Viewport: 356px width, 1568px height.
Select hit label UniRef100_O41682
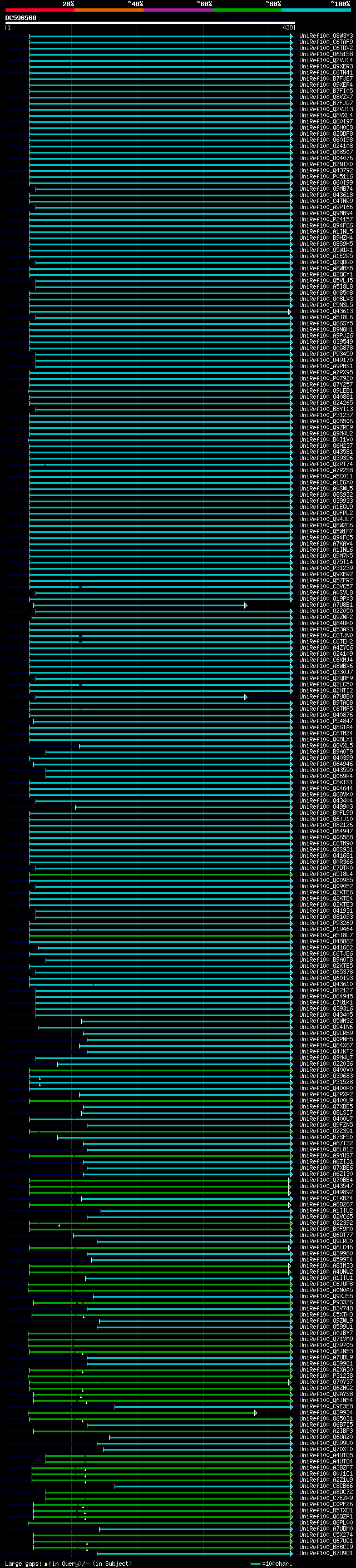[326, 947]
